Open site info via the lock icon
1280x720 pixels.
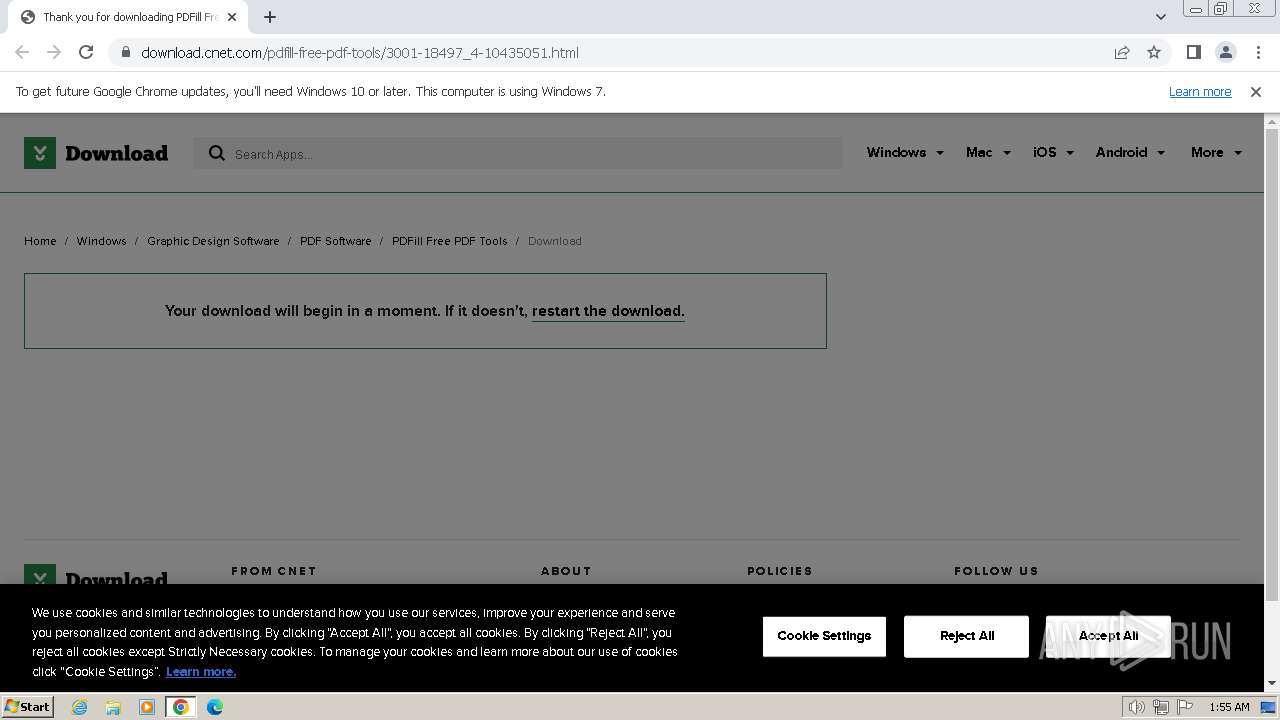pos(126,52)
